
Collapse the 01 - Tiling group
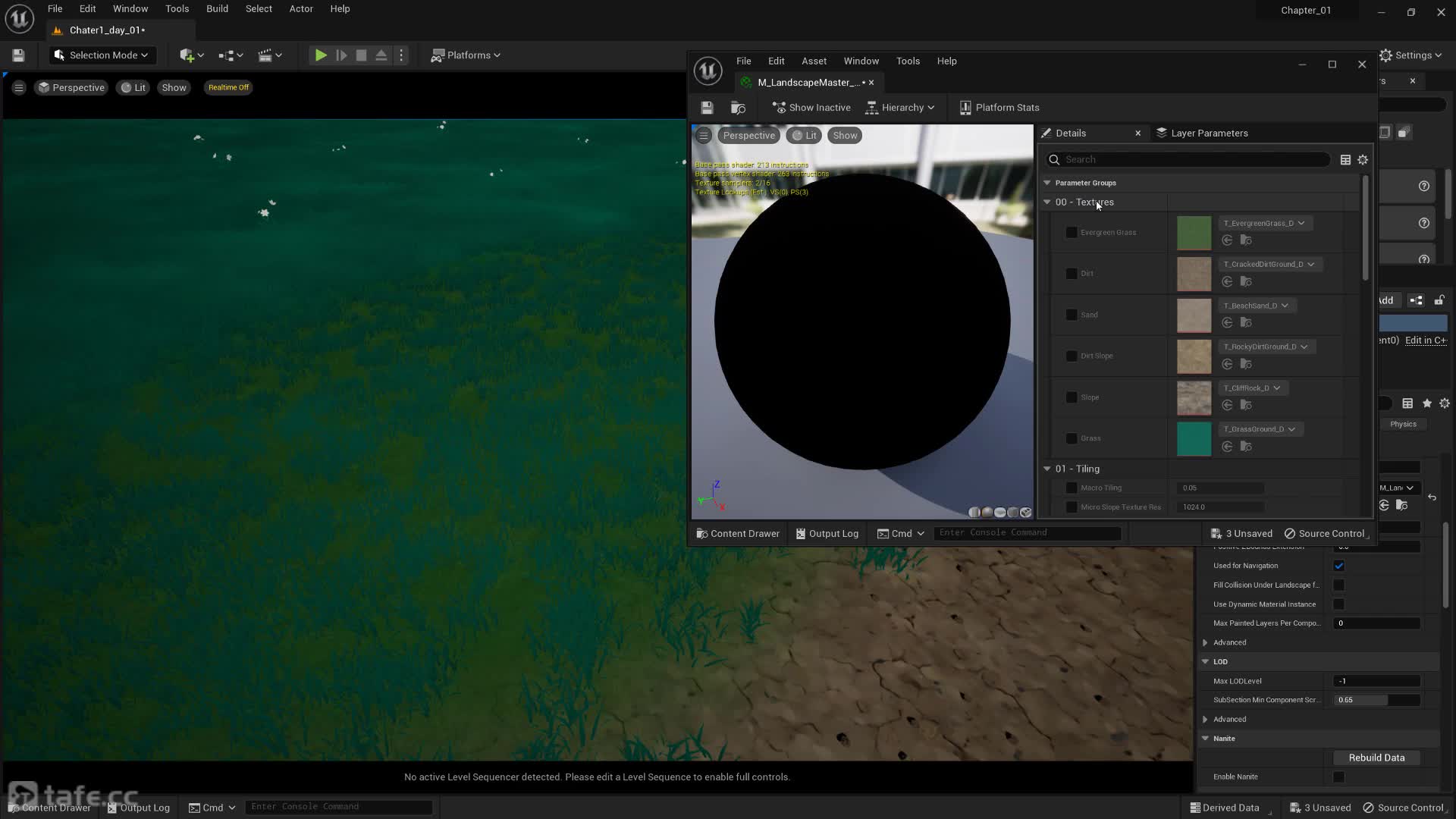1047,469
